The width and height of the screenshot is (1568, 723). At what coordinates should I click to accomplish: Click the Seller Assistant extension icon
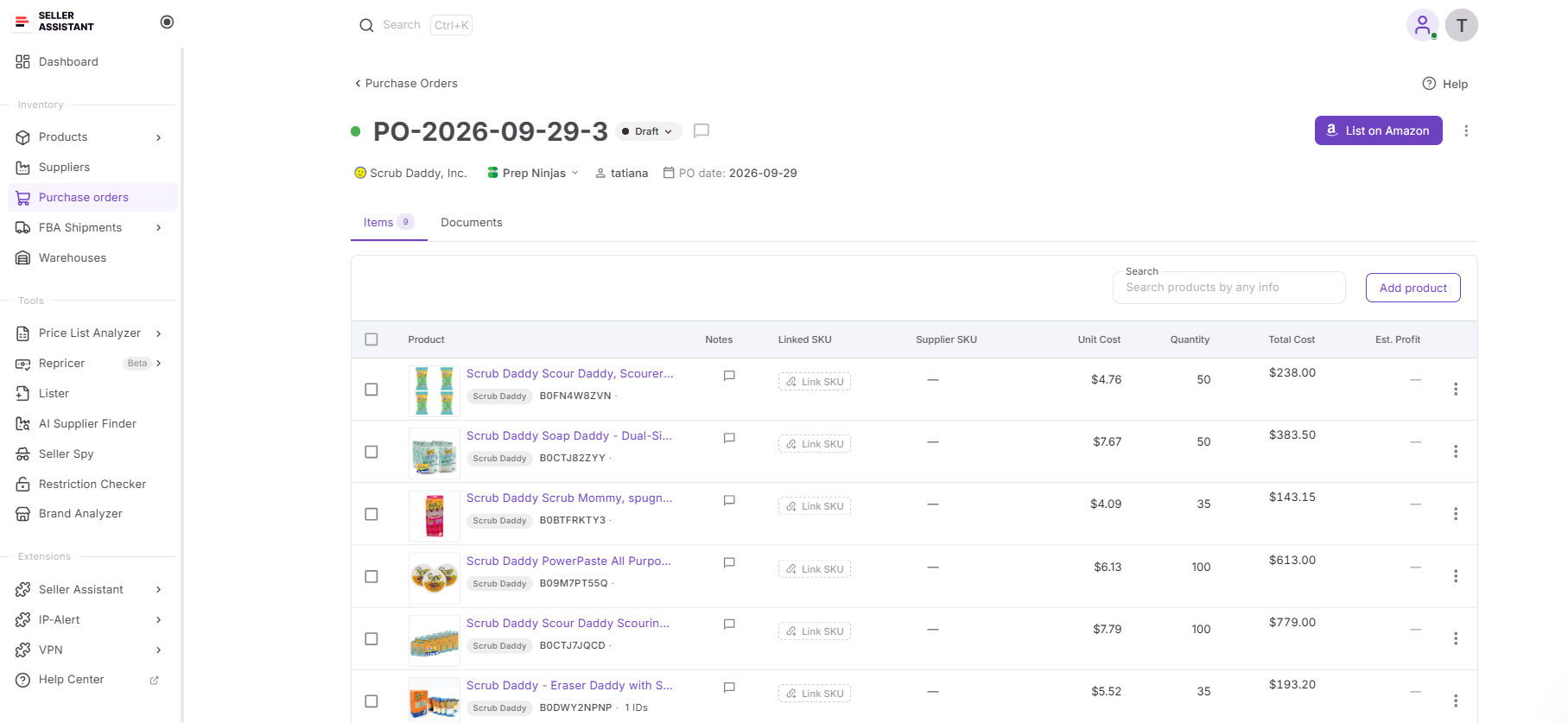tap(23, 590)
